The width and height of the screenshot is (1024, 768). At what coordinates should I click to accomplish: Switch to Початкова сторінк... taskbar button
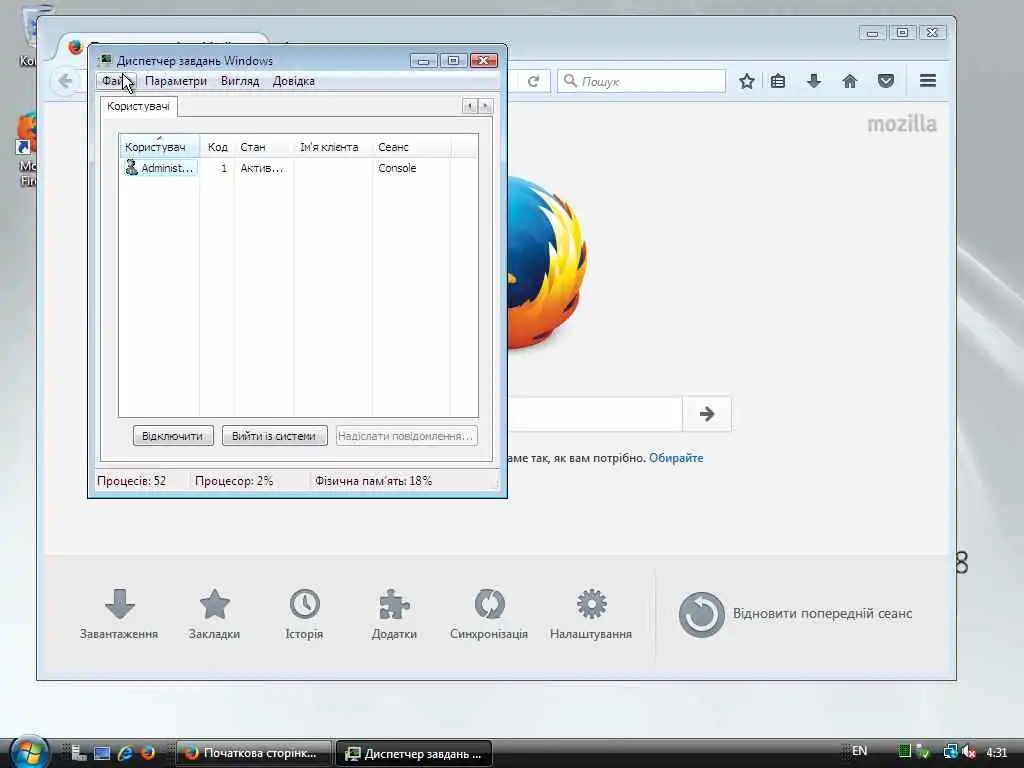coord(253,753)
